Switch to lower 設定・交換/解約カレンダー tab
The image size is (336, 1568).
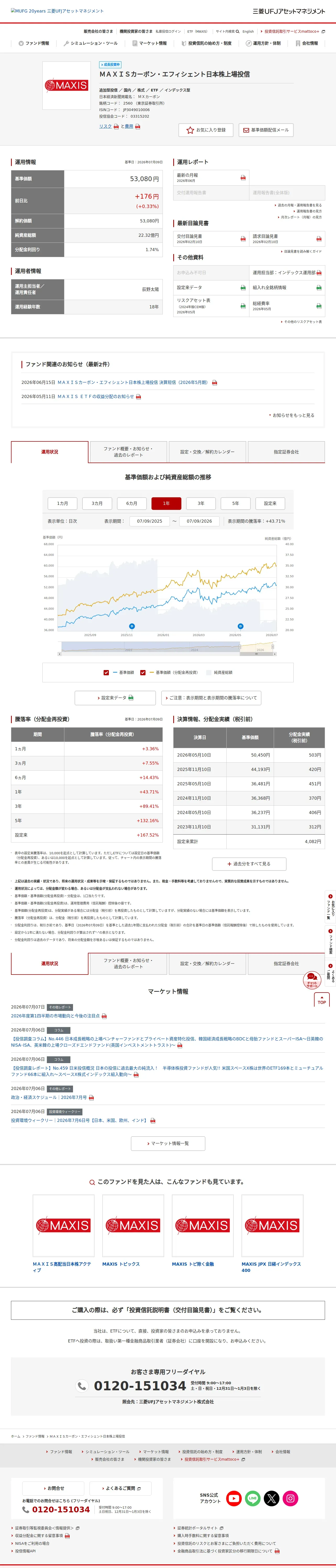tap(207, 964)
